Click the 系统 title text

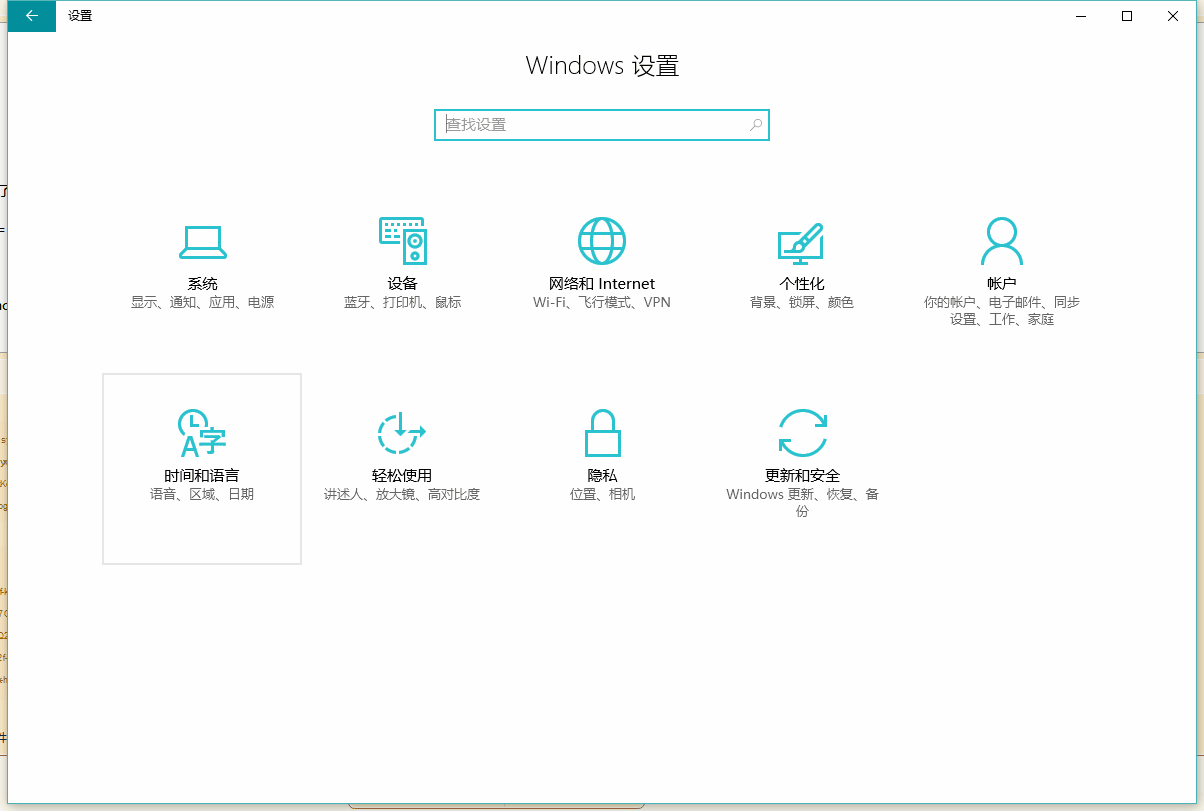coord(202,284)
